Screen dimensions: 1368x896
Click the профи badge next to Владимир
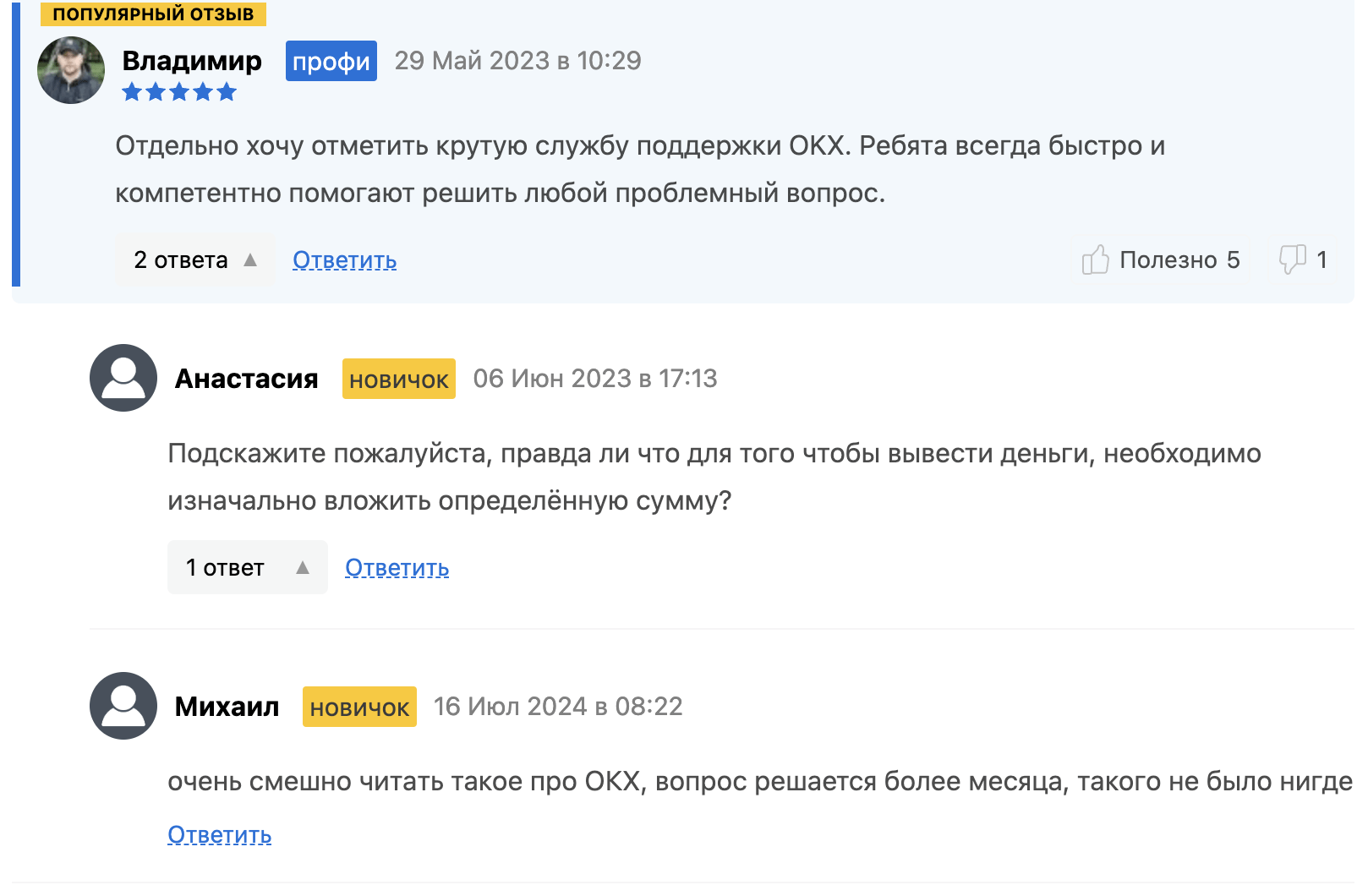pyautogui.click(x=331, y=61)
